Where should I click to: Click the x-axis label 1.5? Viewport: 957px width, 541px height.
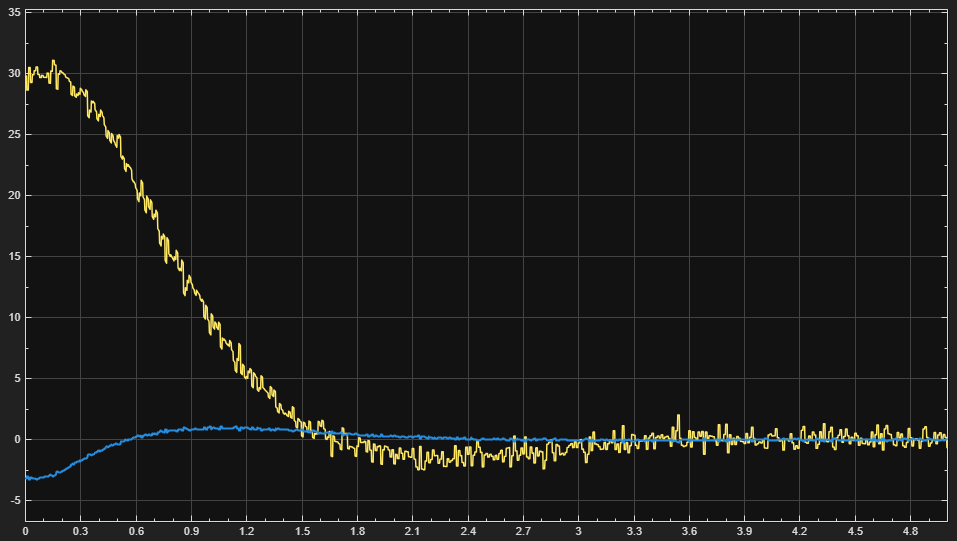coord(302,531)
